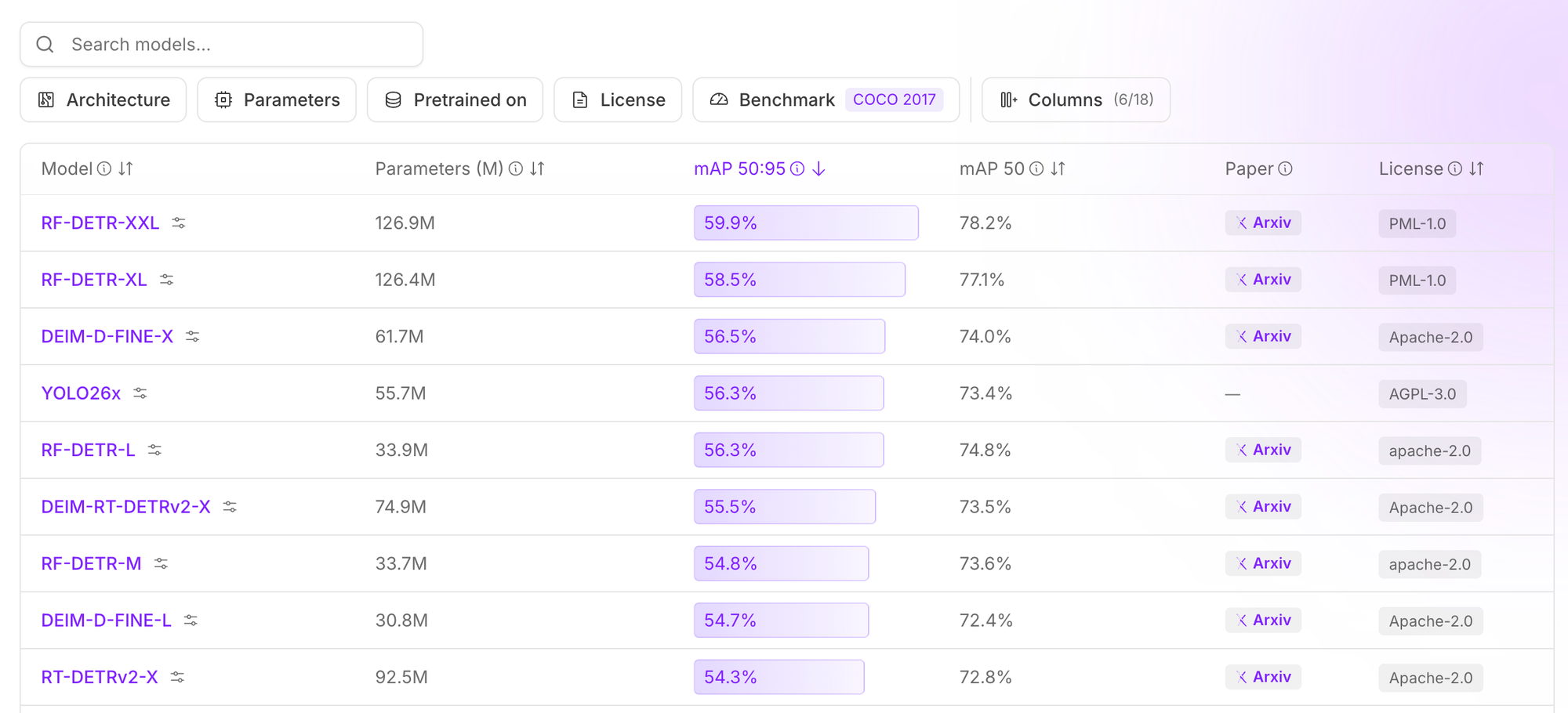Open the Pretrained on filter
This screenshot has height=713, width=1568.
tap(455, 100)
